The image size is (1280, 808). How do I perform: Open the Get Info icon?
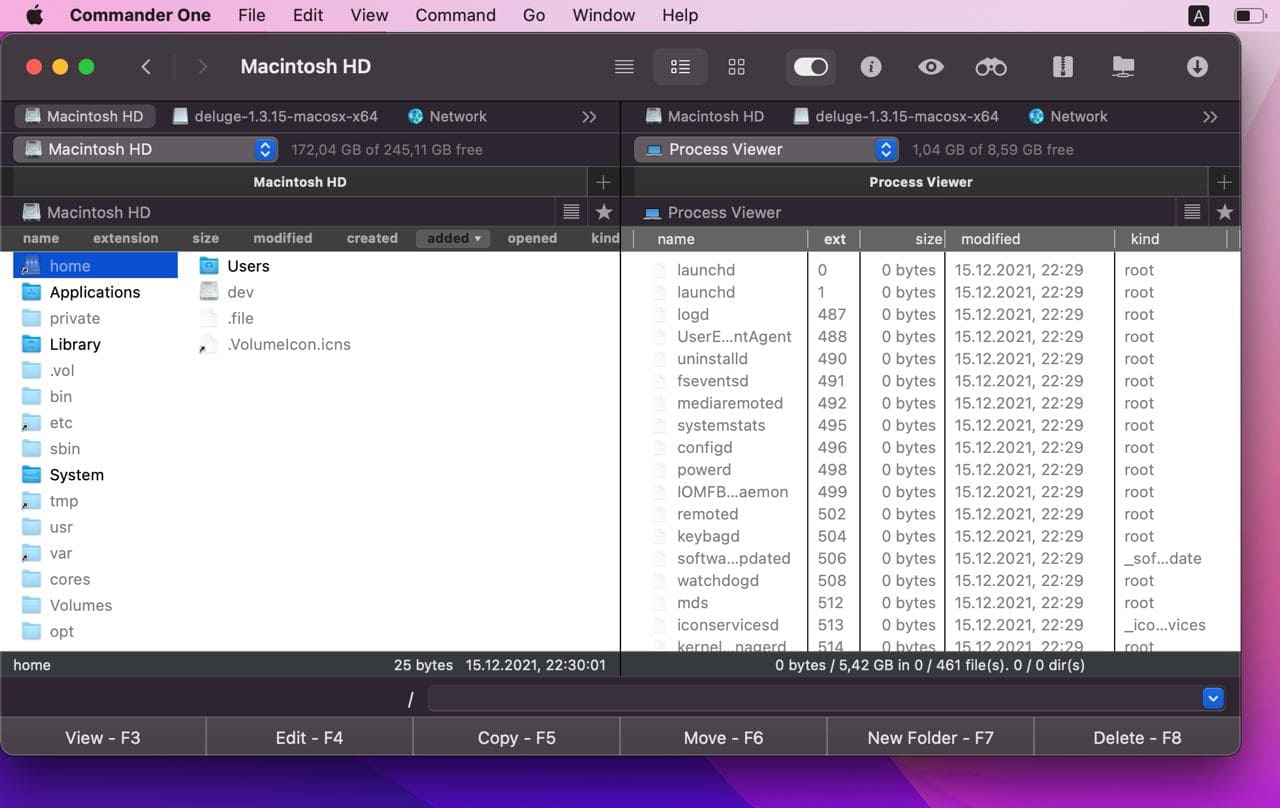click(871, 67)
